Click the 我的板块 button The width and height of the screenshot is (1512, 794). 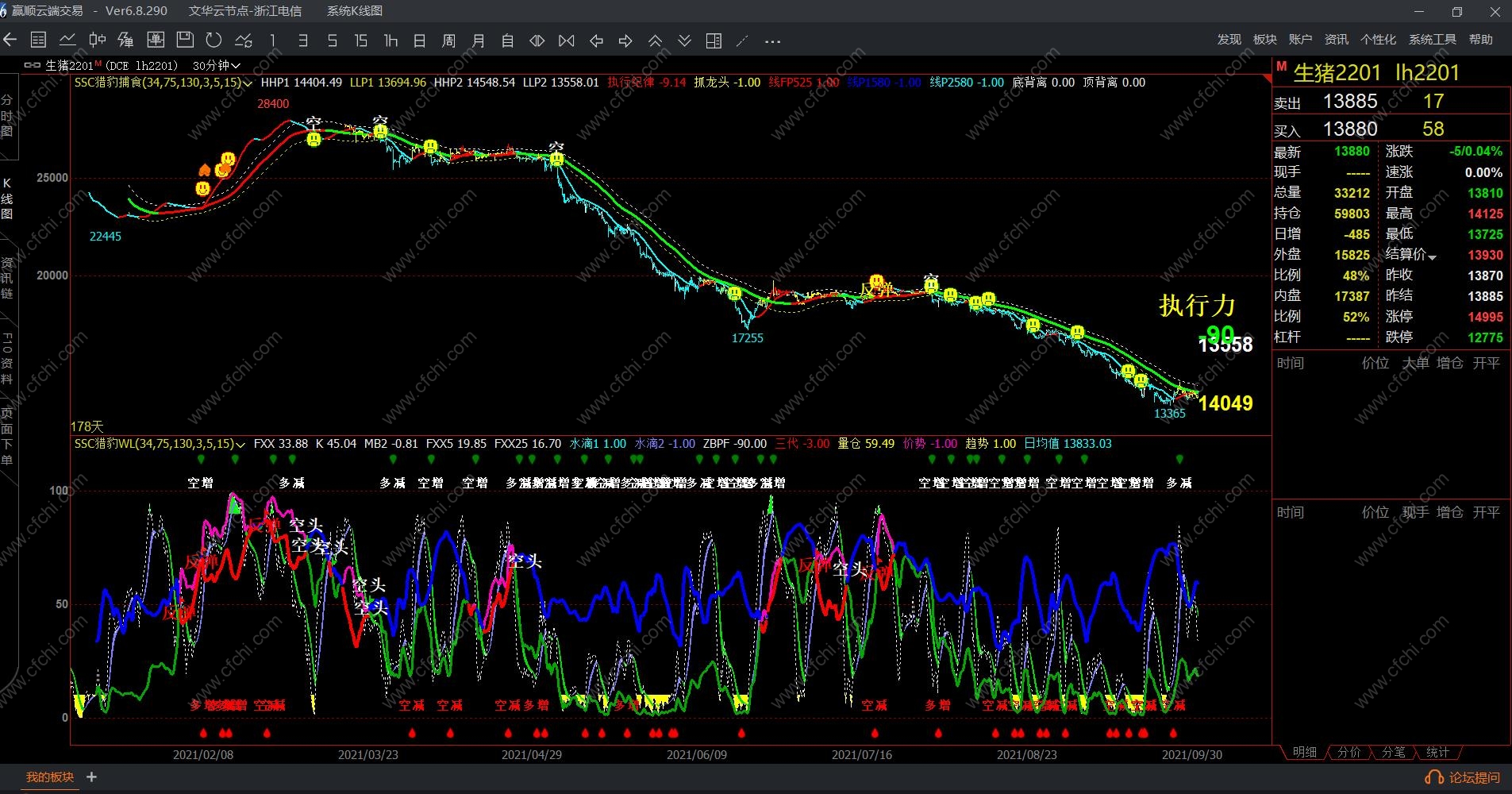[49, 777]
